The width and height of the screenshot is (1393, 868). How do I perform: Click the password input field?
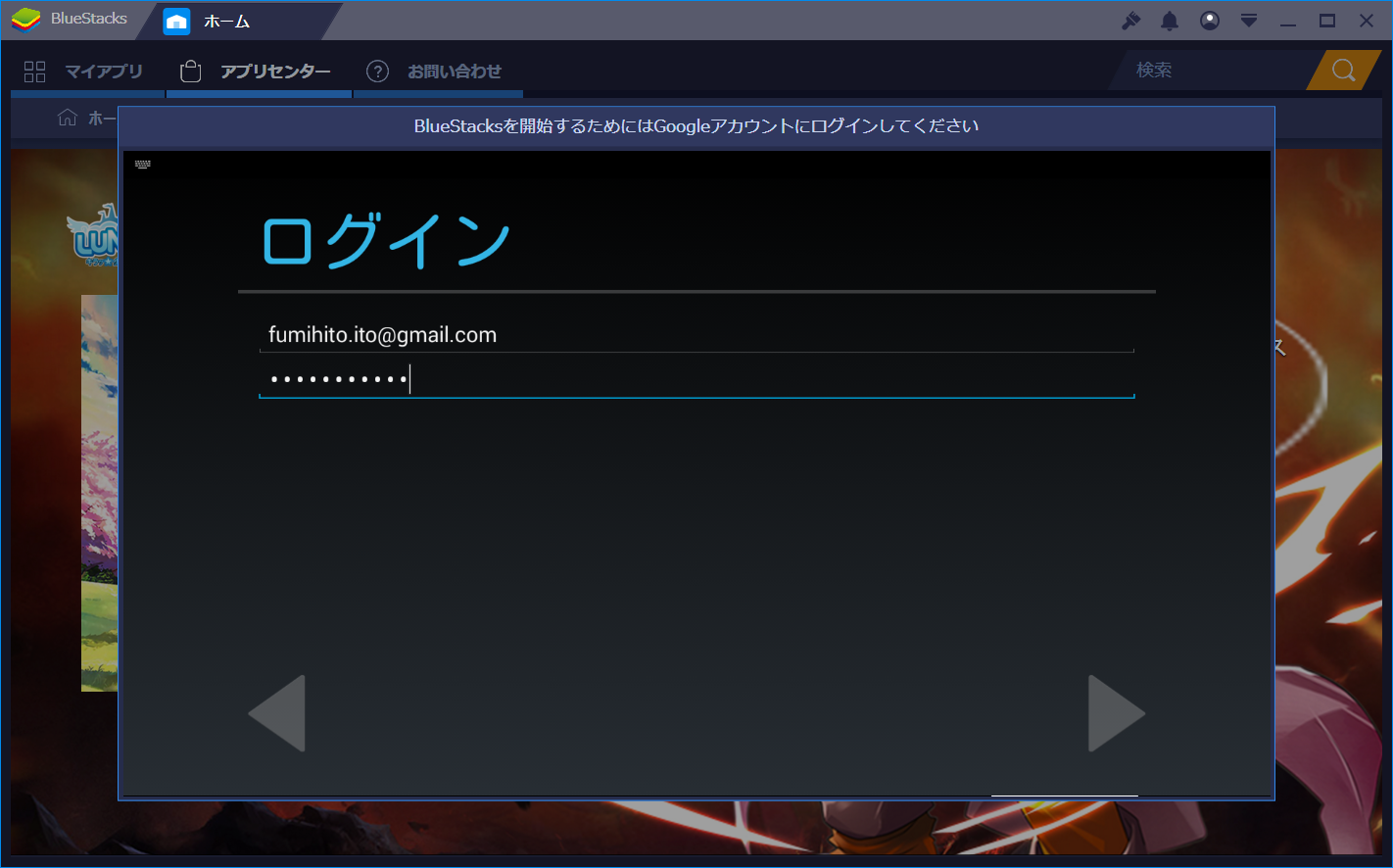[696, 378]
